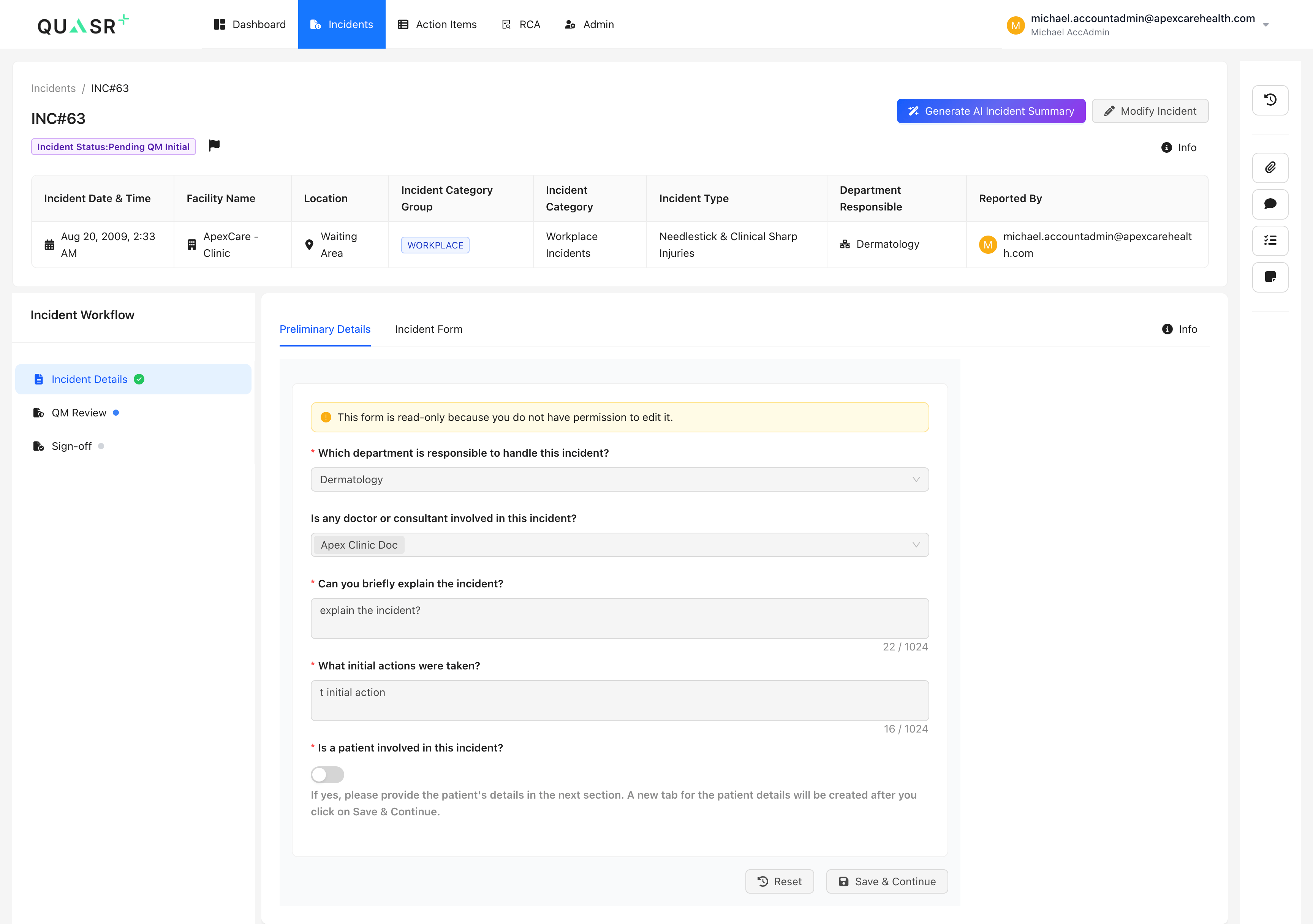Click Info icon in Preliminary Details panel
This screenshot has width=1313, height=924.
pyautogui.click(x=1167, y=329)
